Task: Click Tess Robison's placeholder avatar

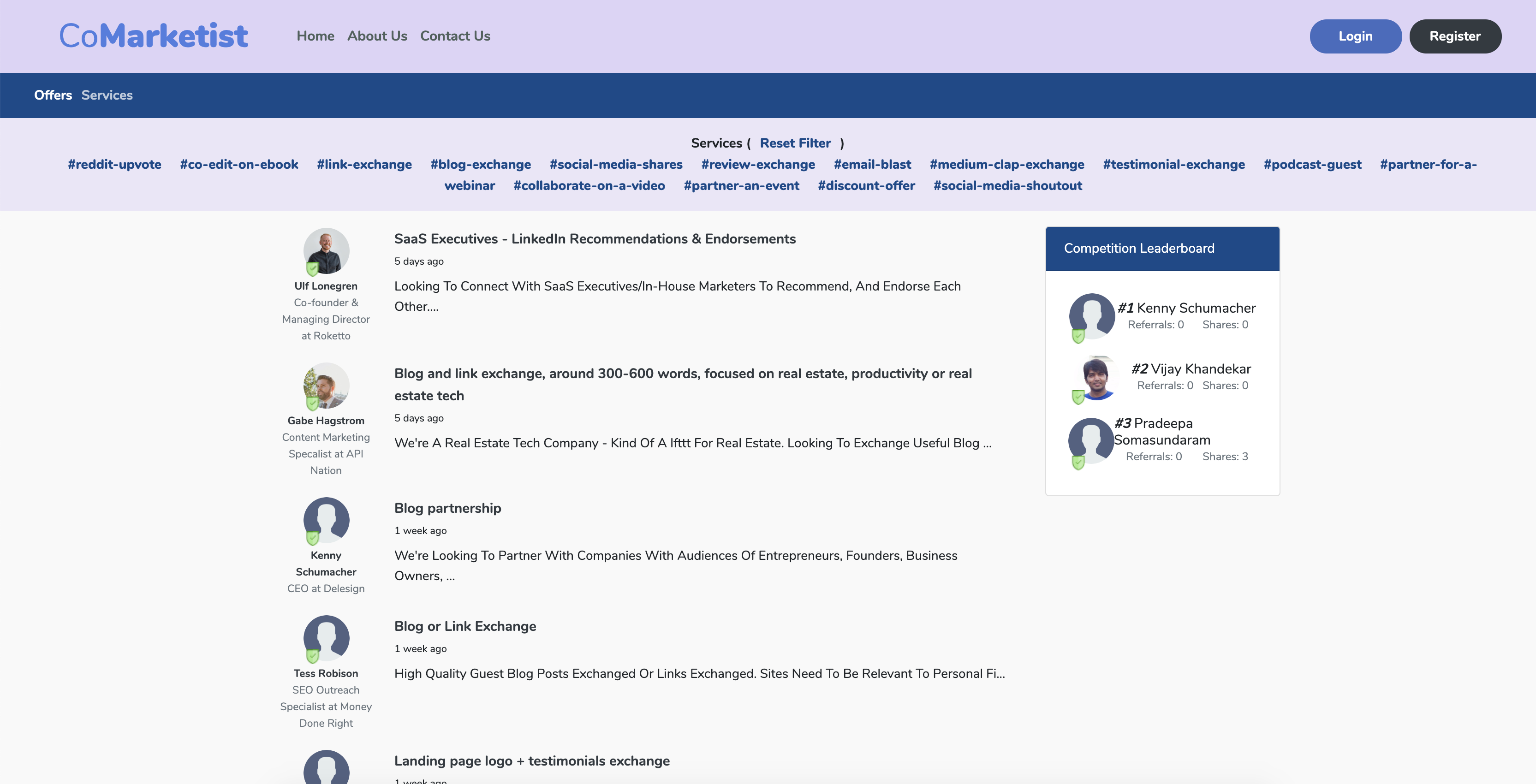Action: coord(326,637)
